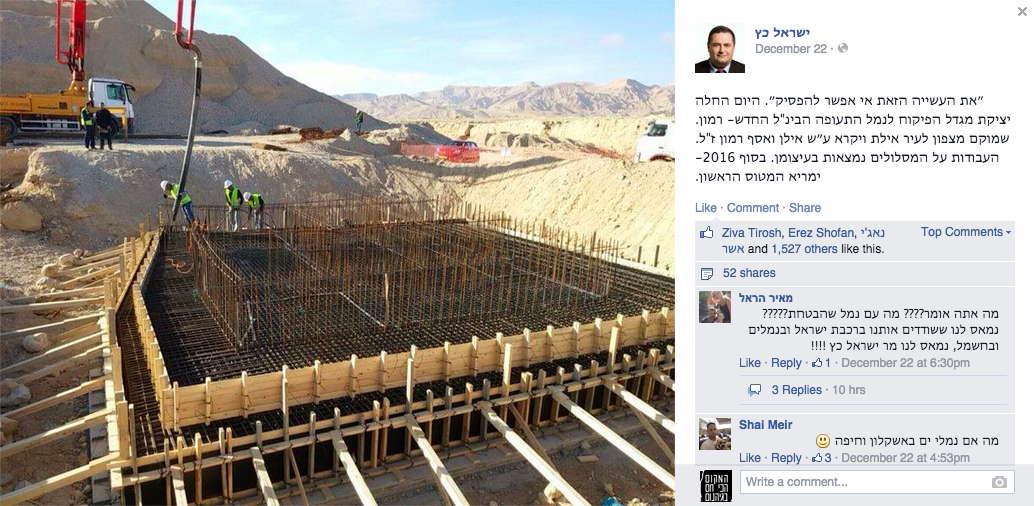This screenshot has width=1034, height=506.
Task: Open the Top Comments sort dropdown
Action: (966, 232)
